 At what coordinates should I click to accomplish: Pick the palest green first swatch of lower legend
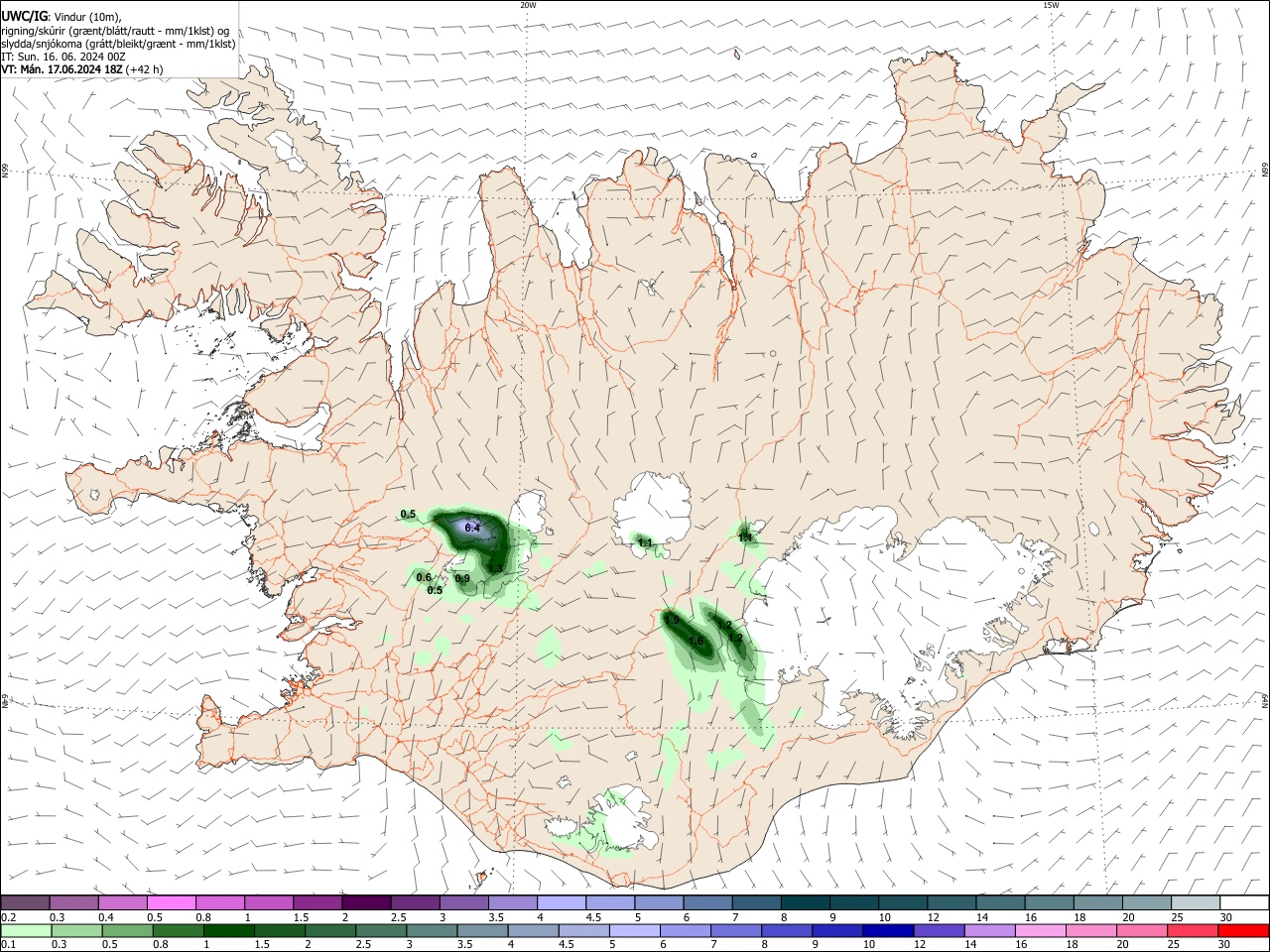pos(26,930)
